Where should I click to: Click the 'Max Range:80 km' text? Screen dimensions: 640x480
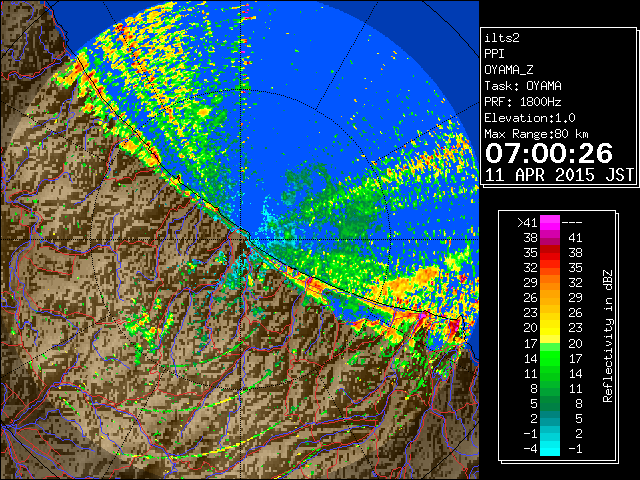(536, 134)
